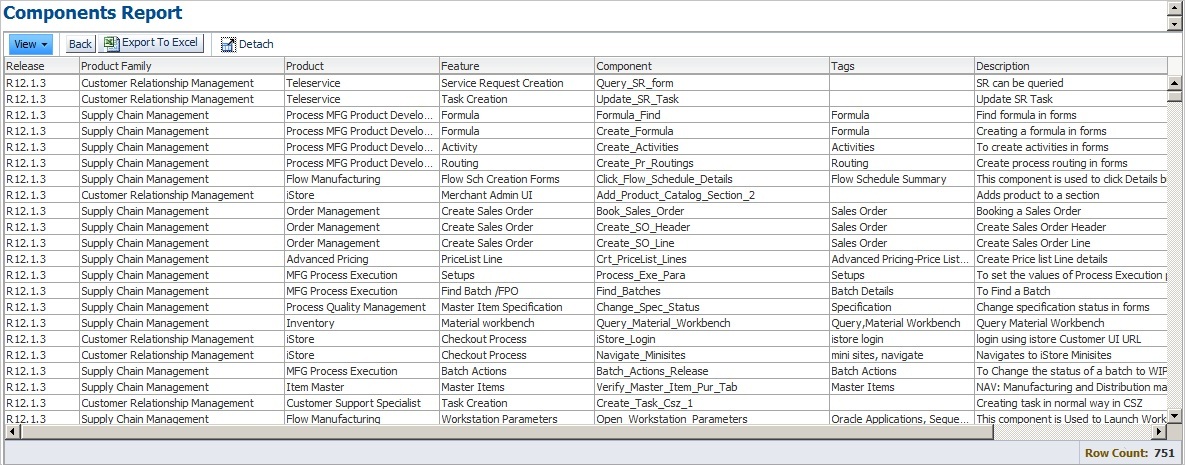Click the table vertical scrollbar up arrow
The image size is (1185, 465).
pyautogui.click(x=1174, y=82)
